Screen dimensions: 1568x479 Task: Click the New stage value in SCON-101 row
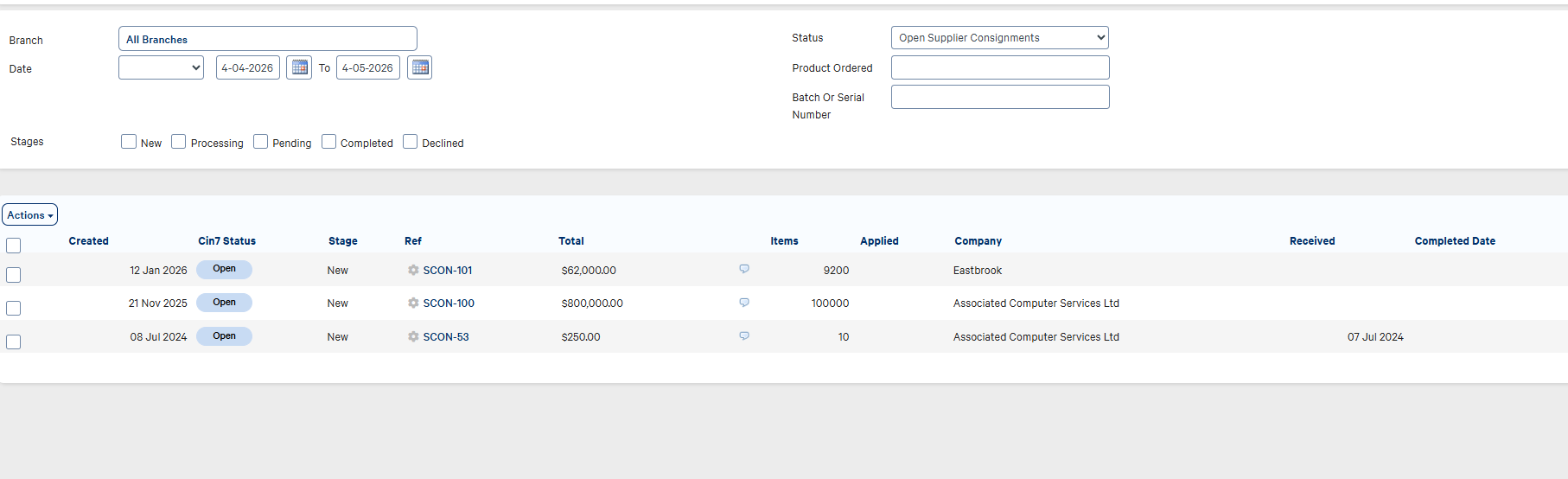tap(338, 271)
